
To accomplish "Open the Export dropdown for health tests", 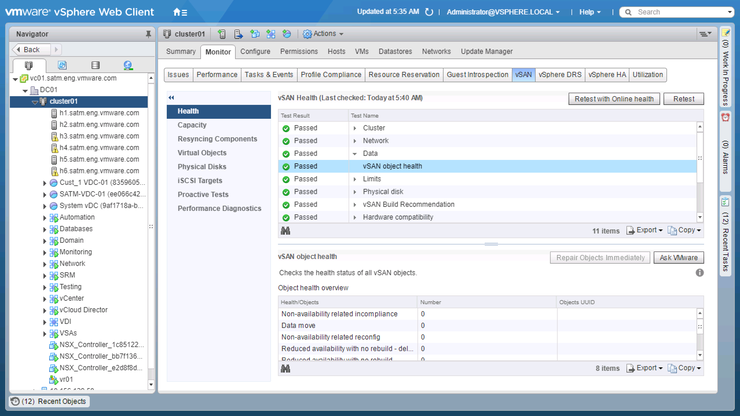I will tap(645, 230).
